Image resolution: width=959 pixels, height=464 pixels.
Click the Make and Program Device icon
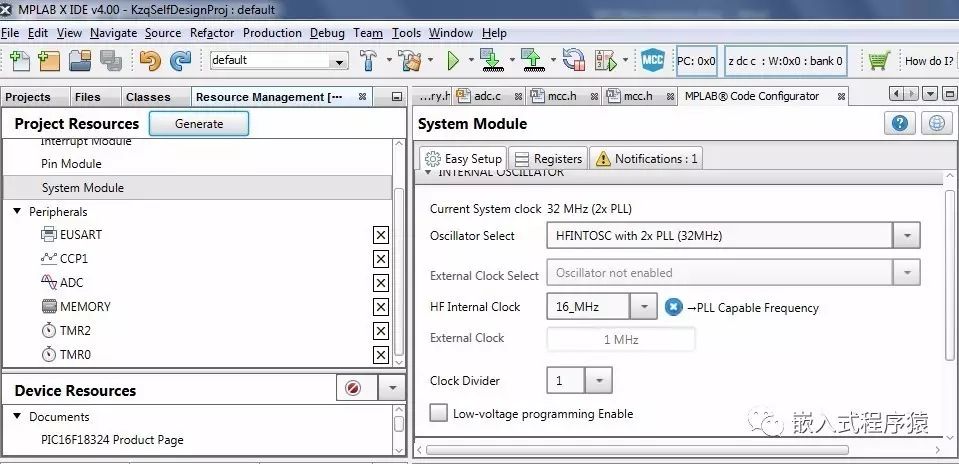pyautogui.click(x=491, y=61)
